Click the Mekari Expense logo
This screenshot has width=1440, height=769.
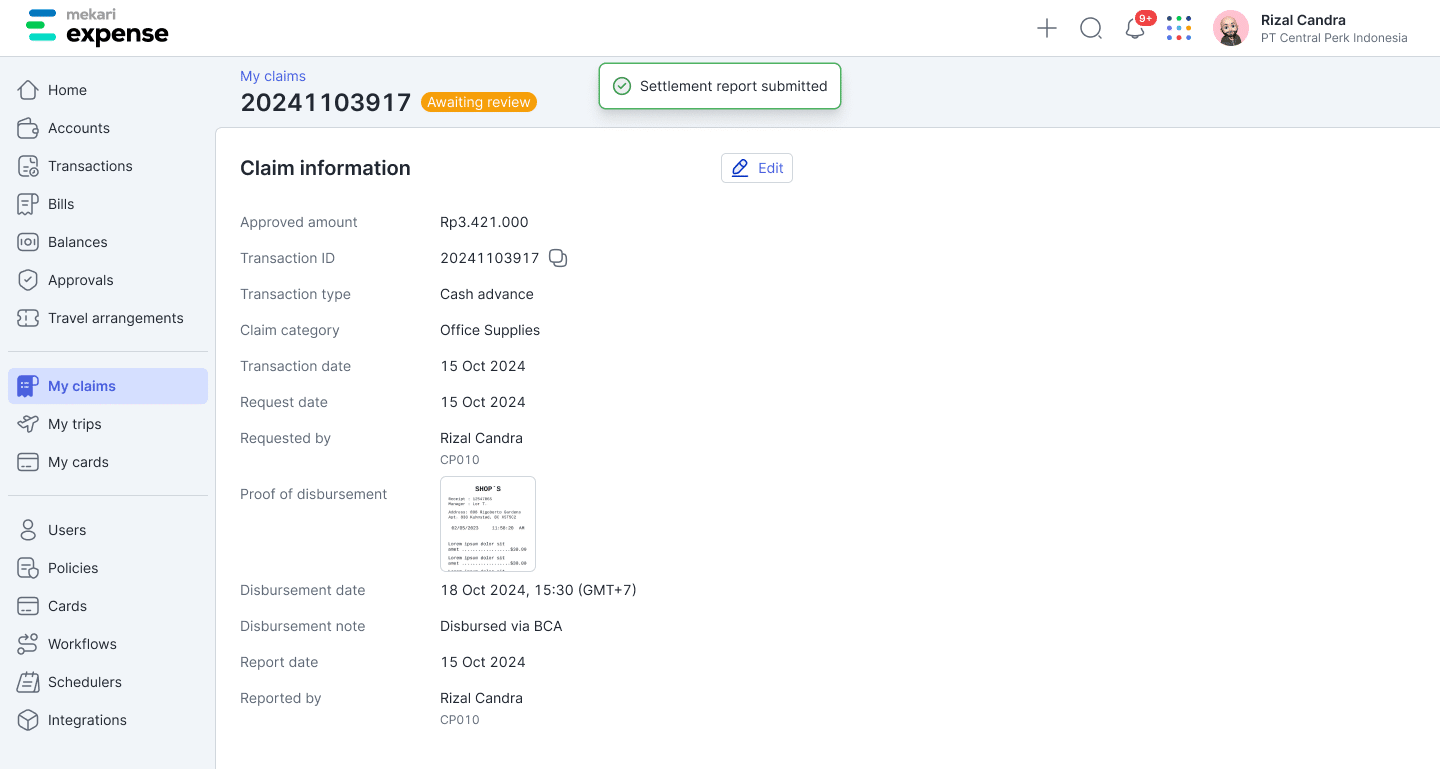(97, 28)
